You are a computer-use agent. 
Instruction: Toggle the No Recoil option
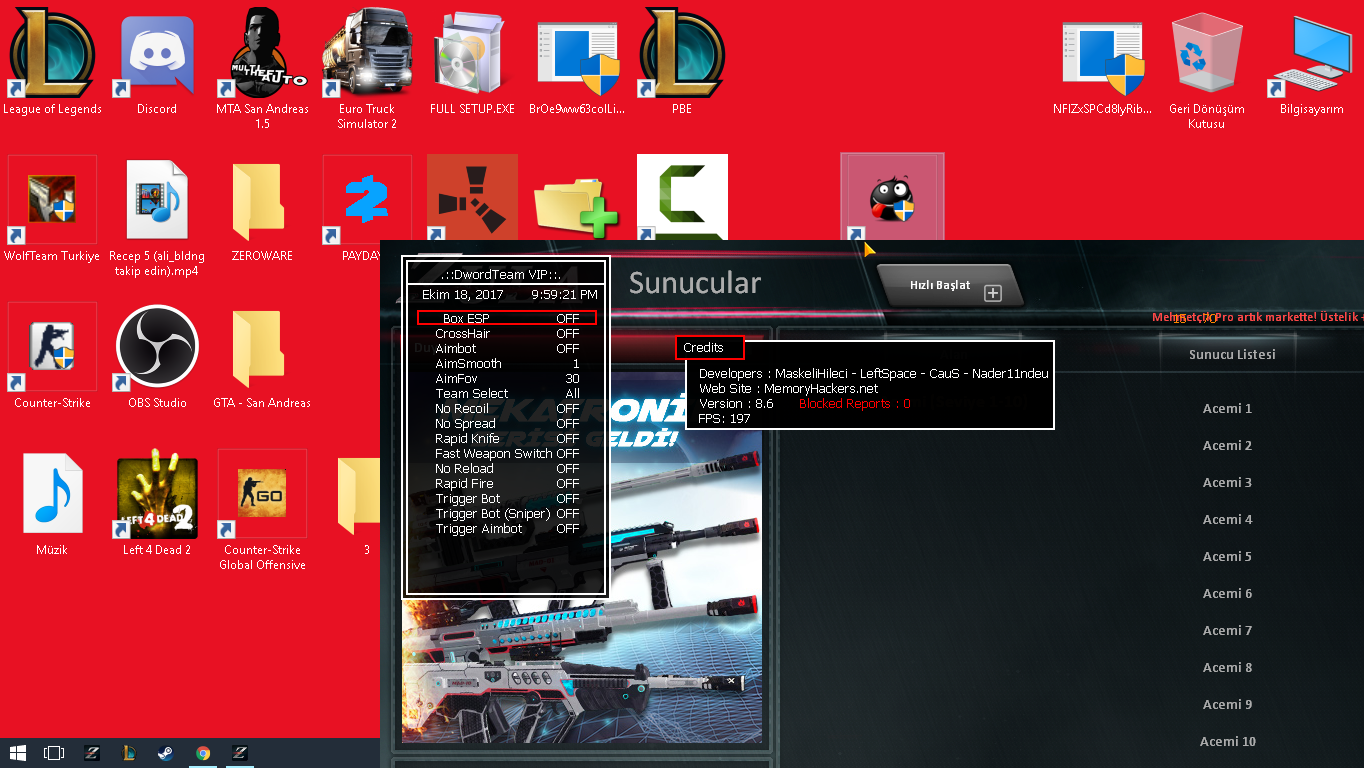(x=507, y=408)
